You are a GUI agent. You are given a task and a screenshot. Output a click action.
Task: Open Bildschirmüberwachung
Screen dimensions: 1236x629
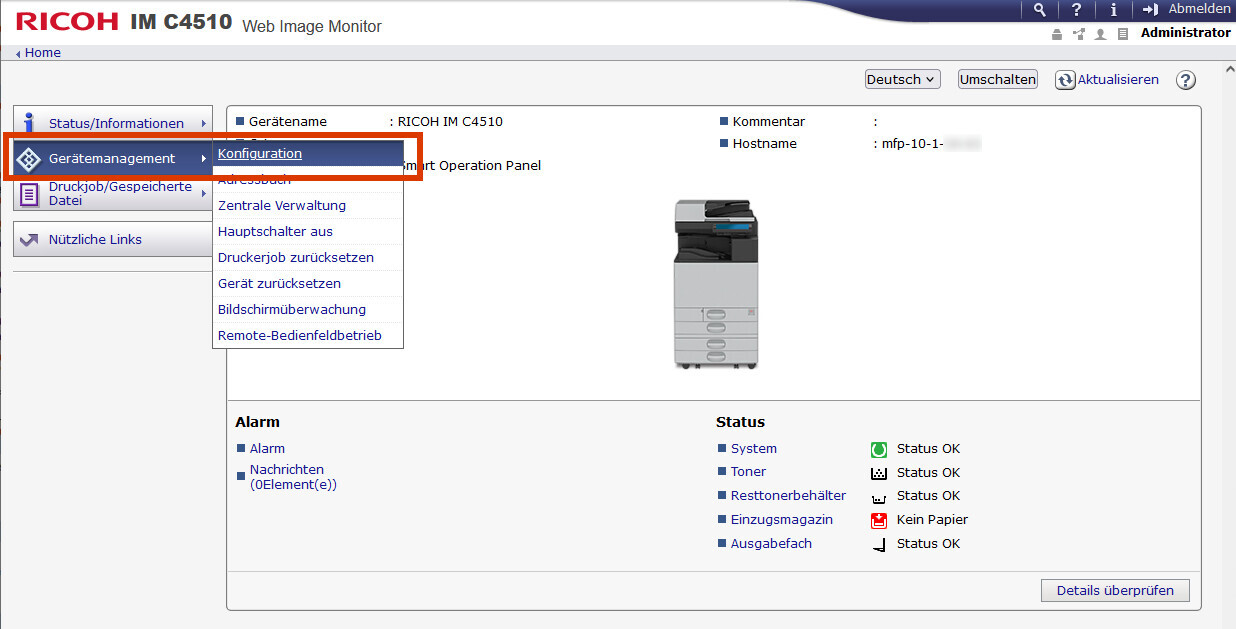(x=308, y=310)
